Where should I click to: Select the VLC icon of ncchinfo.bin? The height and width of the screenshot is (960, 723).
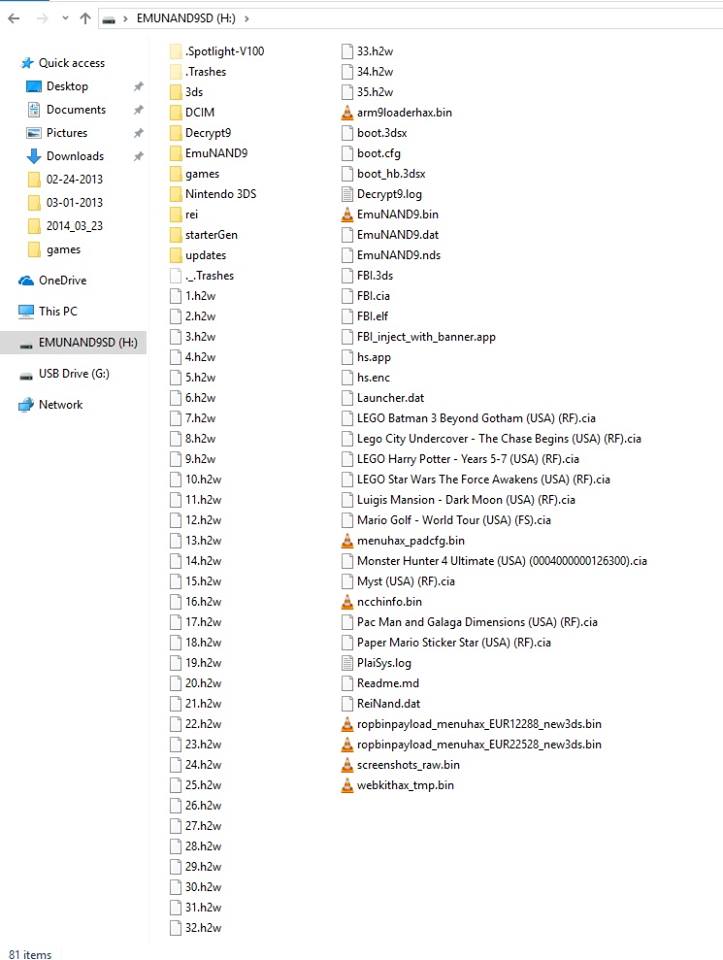(x=347, y=601)
